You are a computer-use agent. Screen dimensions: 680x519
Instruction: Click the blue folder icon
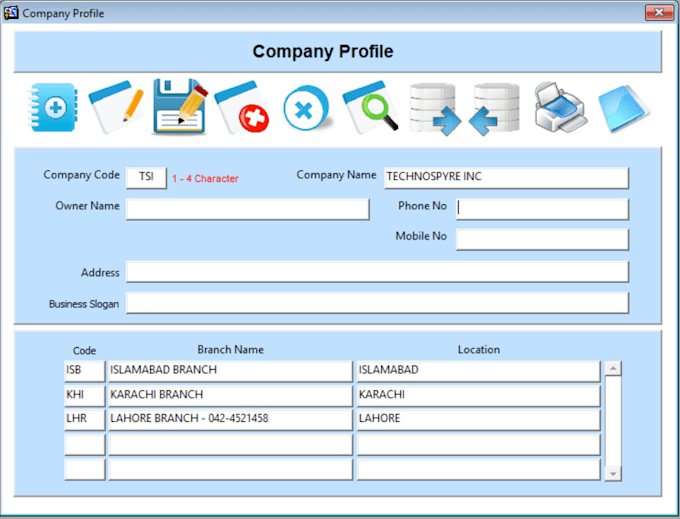coord(623,108)
